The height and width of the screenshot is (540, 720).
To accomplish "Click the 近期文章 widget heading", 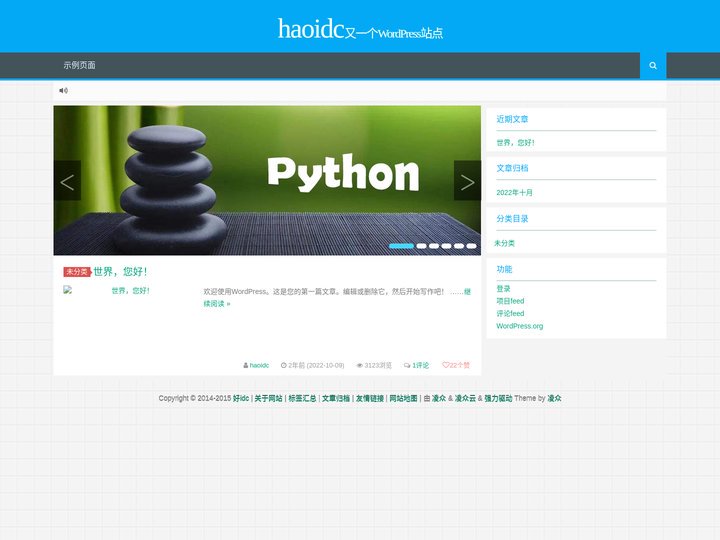I will pos(512,119).
